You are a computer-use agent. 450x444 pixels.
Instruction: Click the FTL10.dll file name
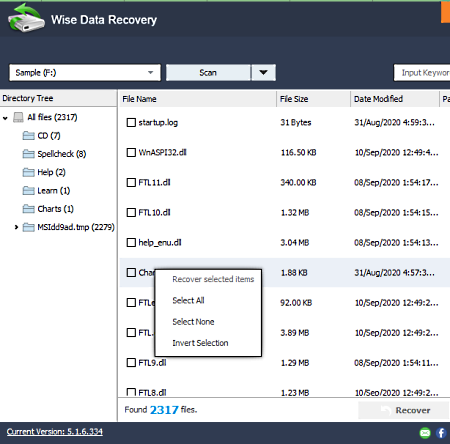(x=154, y=212)
